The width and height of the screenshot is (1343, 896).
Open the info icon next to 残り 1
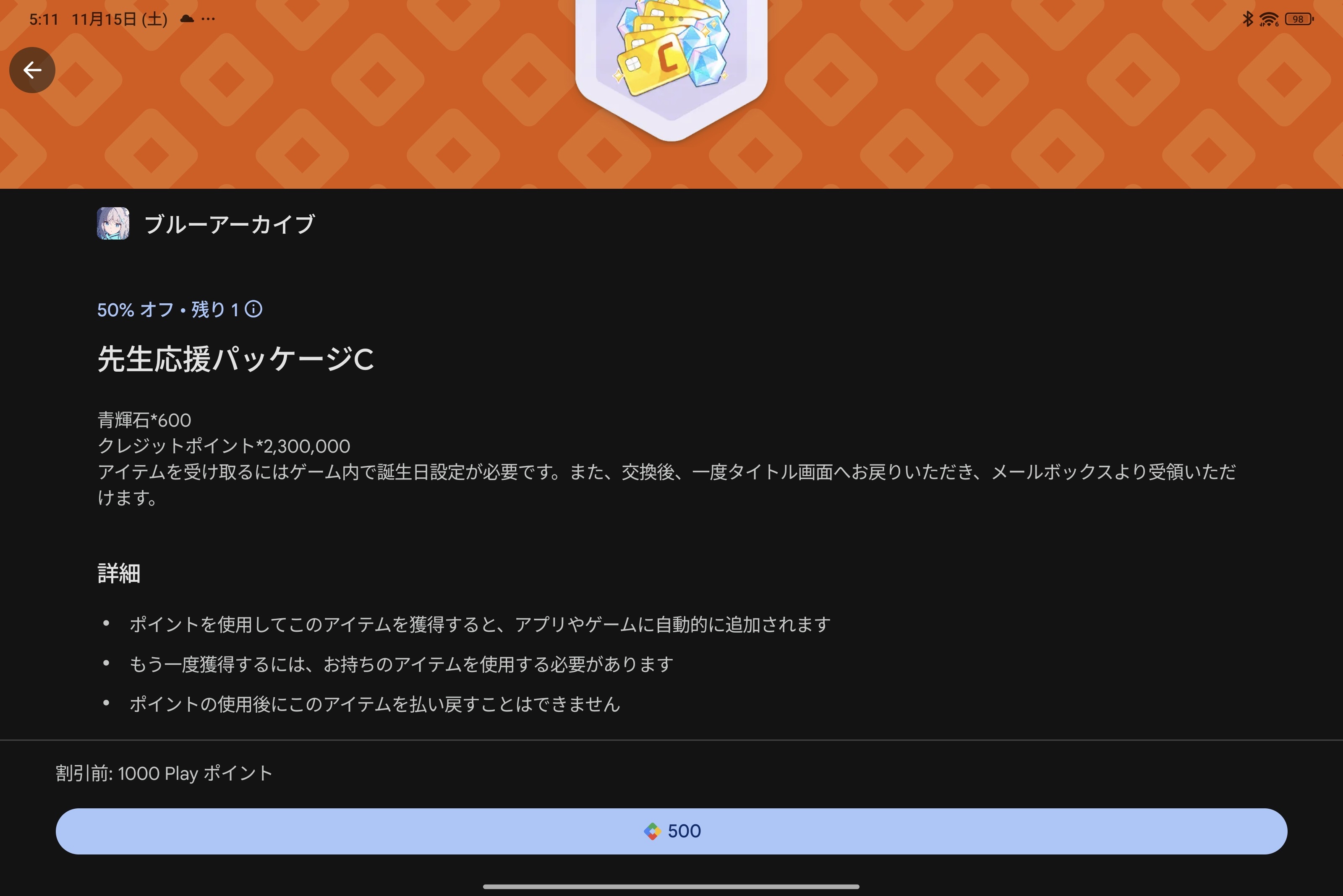pyautogui.click(x=253, y=309)
